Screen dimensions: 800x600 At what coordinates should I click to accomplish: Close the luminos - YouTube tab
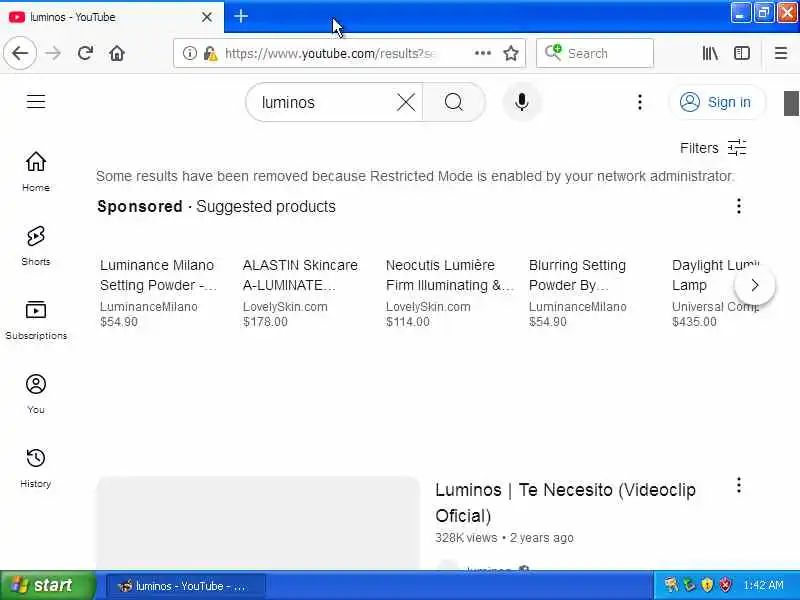[x=207, y=17]
